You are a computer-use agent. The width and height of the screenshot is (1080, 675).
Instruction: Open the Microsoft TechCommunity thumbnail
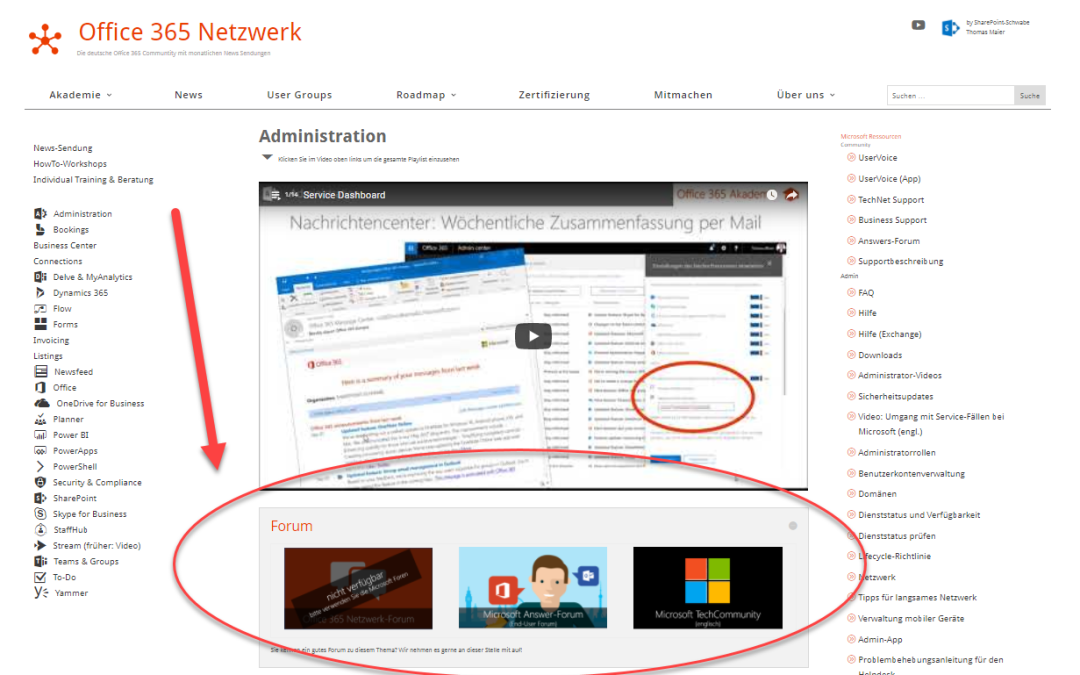pos(708,588)
